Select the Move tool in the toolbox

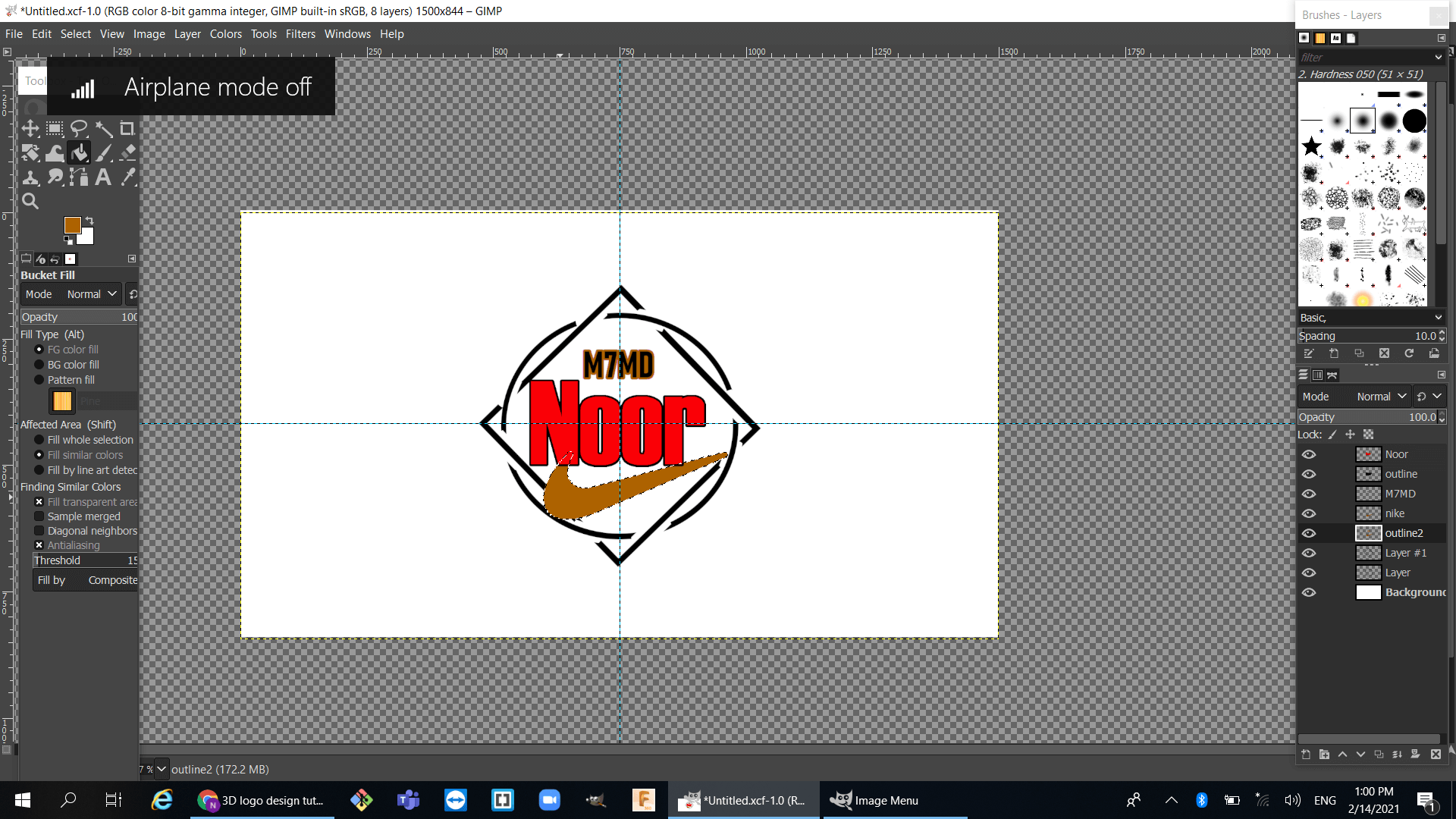tap(30, 128)
